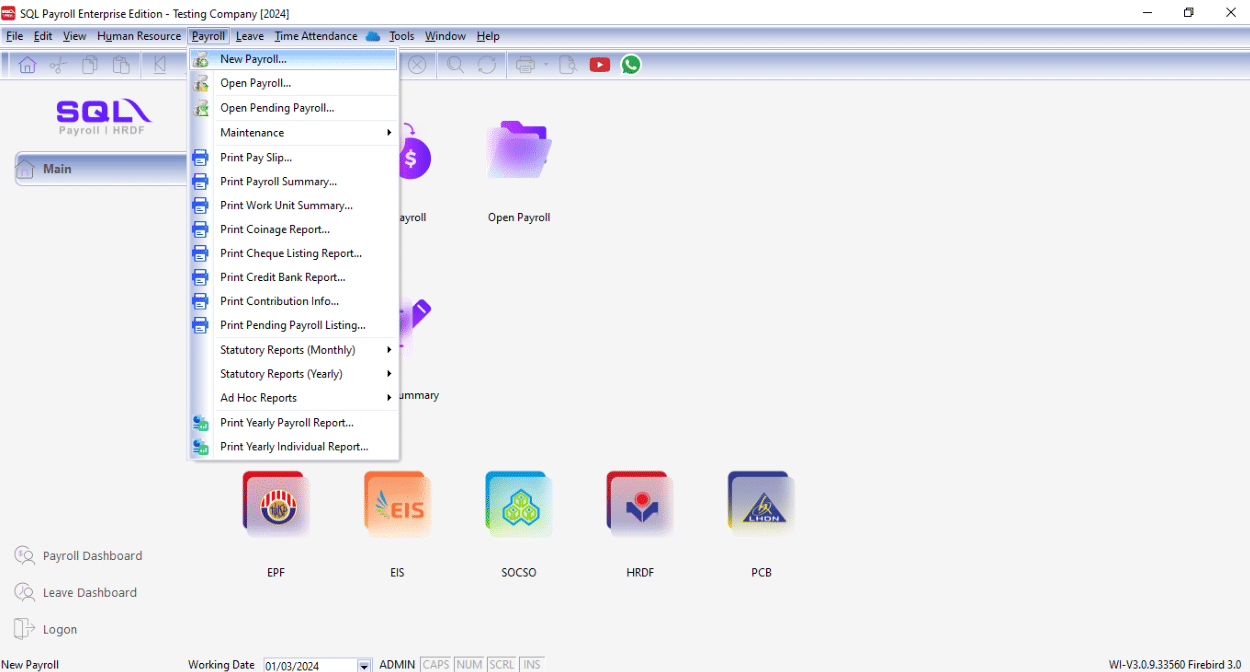Image resolution: width=1250 pixels, height=672 pixels.
Task: Open the SQL Payroll YouTube channel icon
Action: [x=599, y=64]
